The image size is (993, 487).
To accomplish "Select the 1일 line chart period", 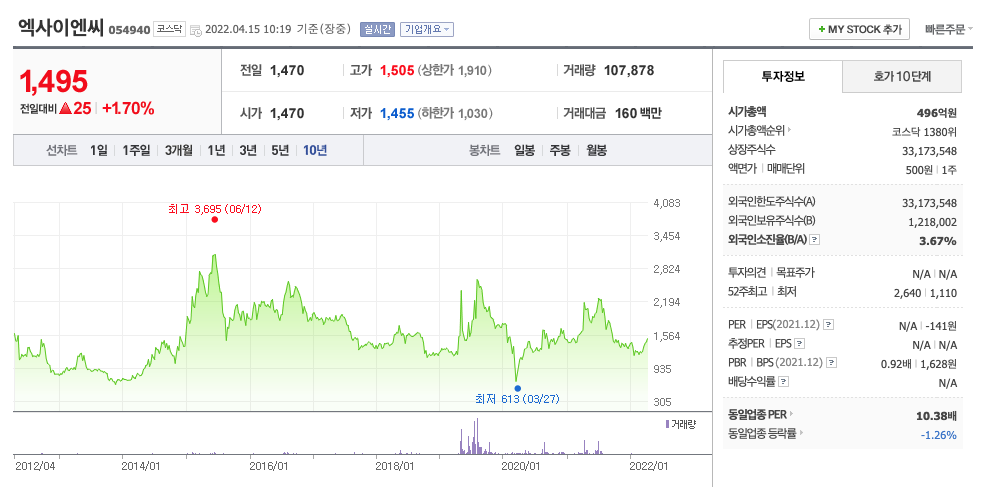I will pos(98,151).
